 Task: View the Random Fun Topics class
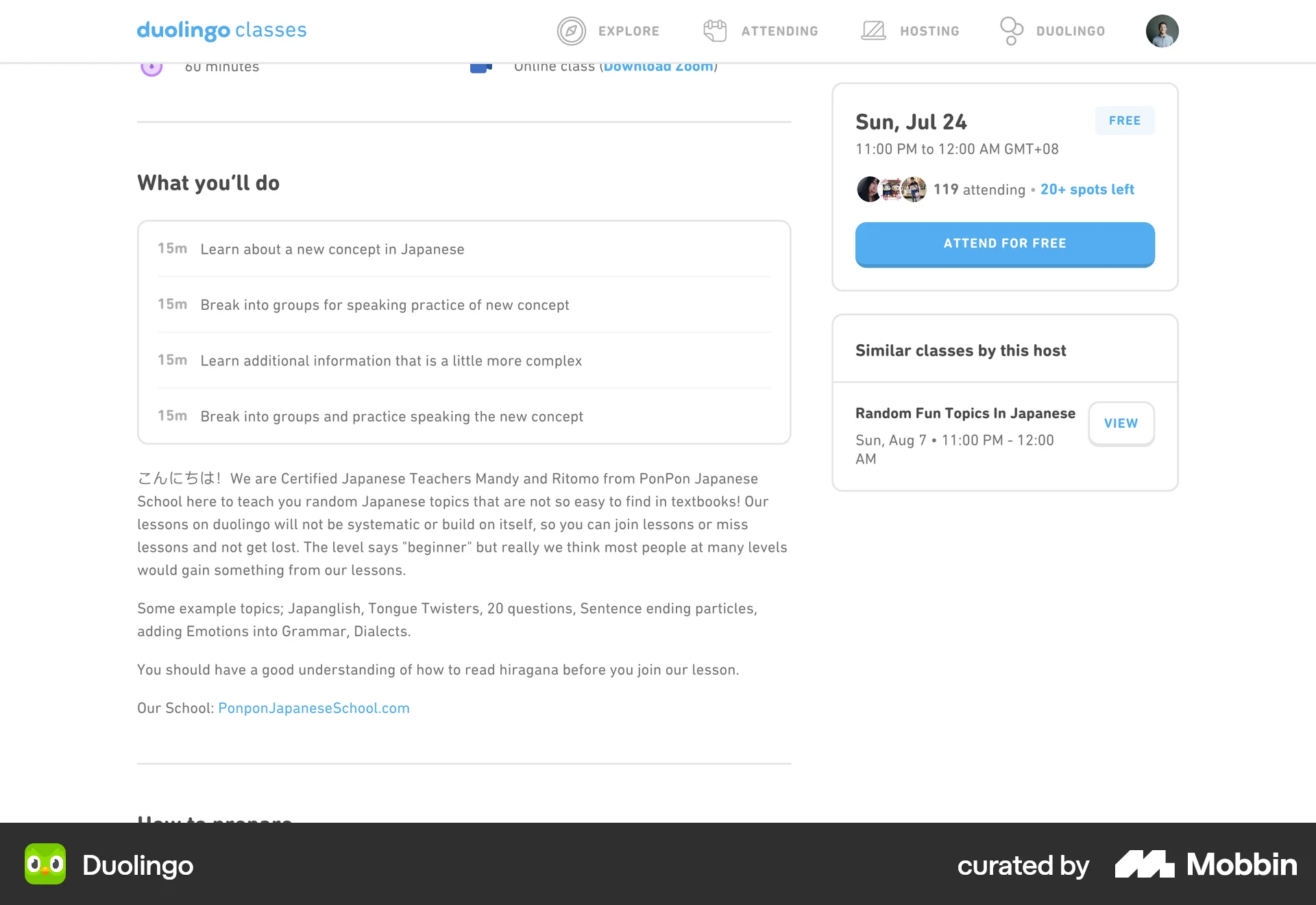[1121, 424]
